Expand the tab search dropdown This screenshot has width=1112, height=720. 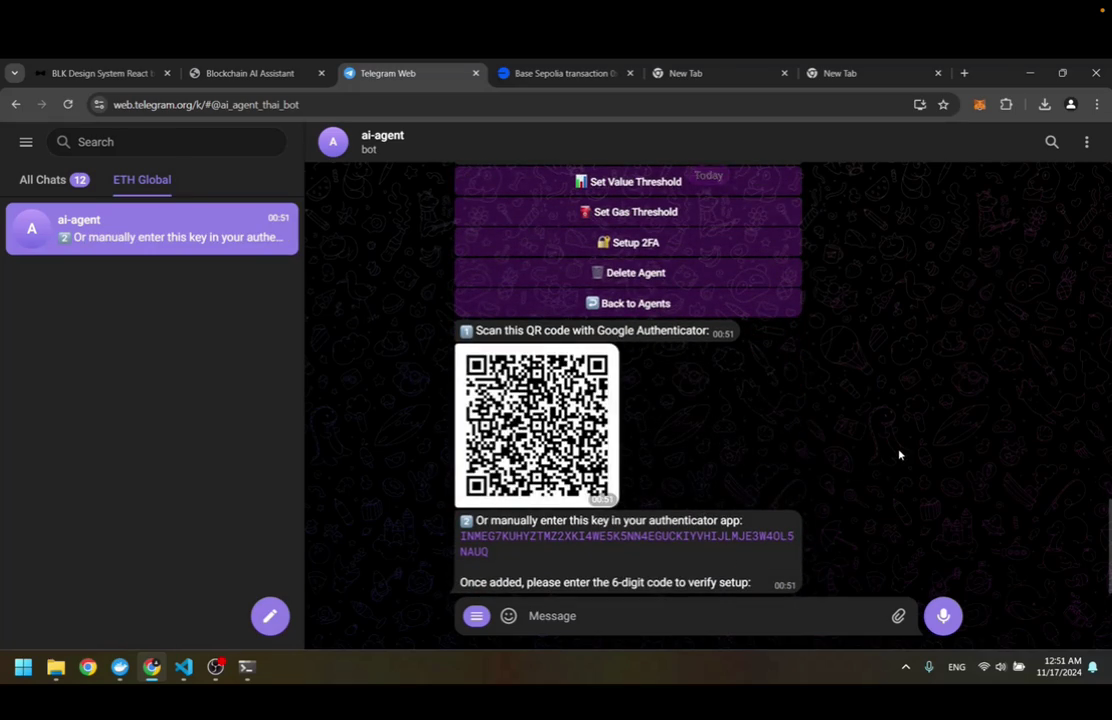[15, 73]
